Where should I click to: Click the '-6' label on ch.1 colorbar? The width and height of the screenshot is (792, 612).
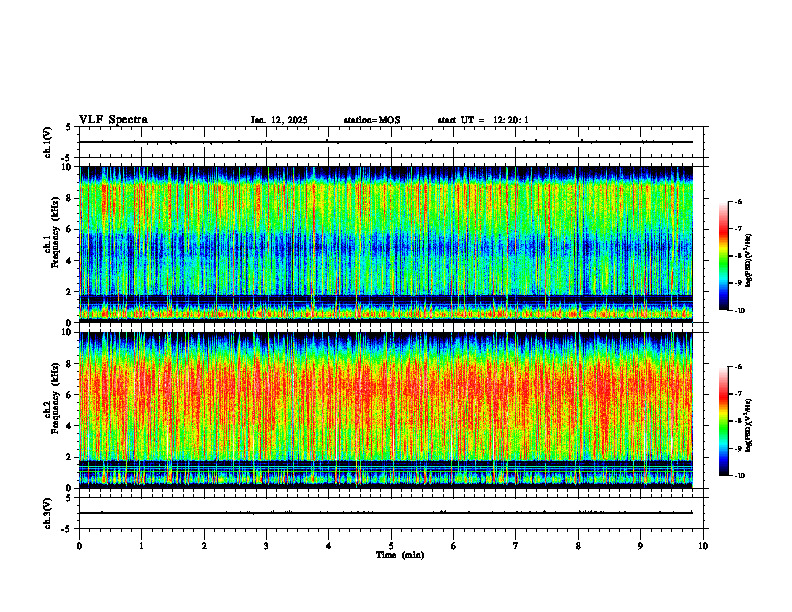click(738, 201)
